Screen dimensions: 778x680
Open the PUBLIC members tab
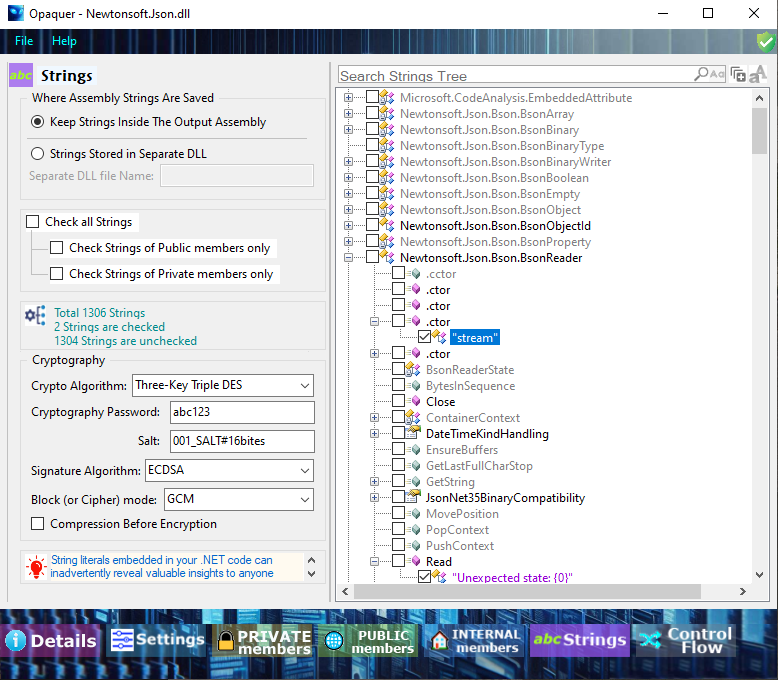tap(370, 641)
